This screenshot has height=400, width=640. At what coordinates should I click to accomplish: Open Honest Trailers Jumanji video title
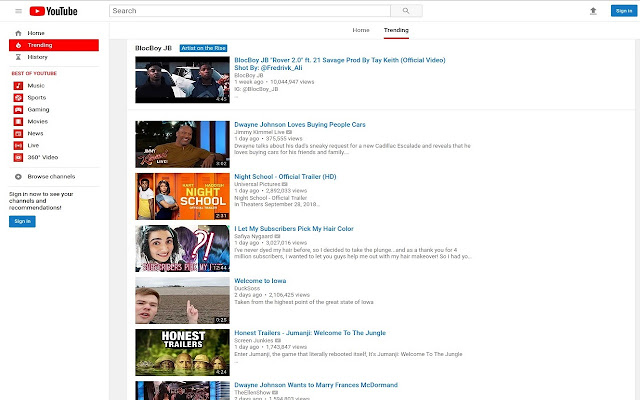coord(310,333)
